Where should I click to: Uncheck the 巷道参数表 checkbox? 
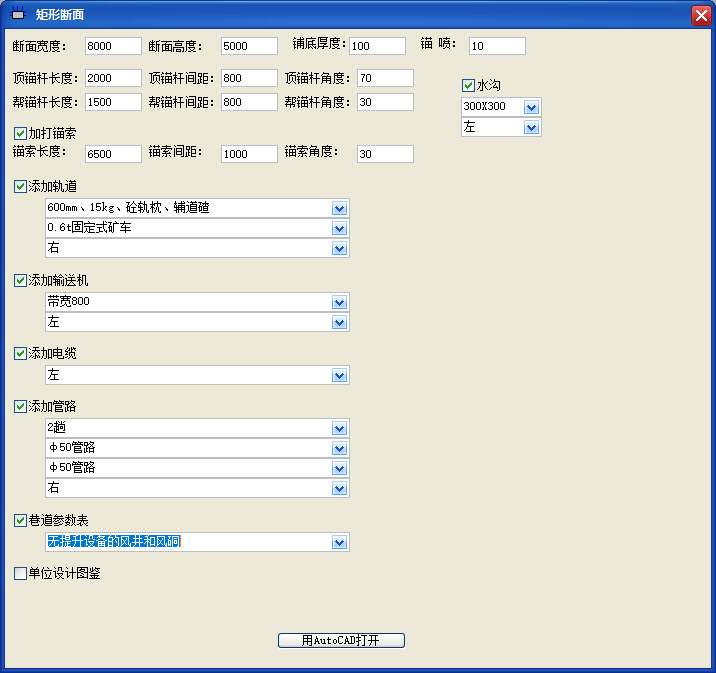point(20,521)
